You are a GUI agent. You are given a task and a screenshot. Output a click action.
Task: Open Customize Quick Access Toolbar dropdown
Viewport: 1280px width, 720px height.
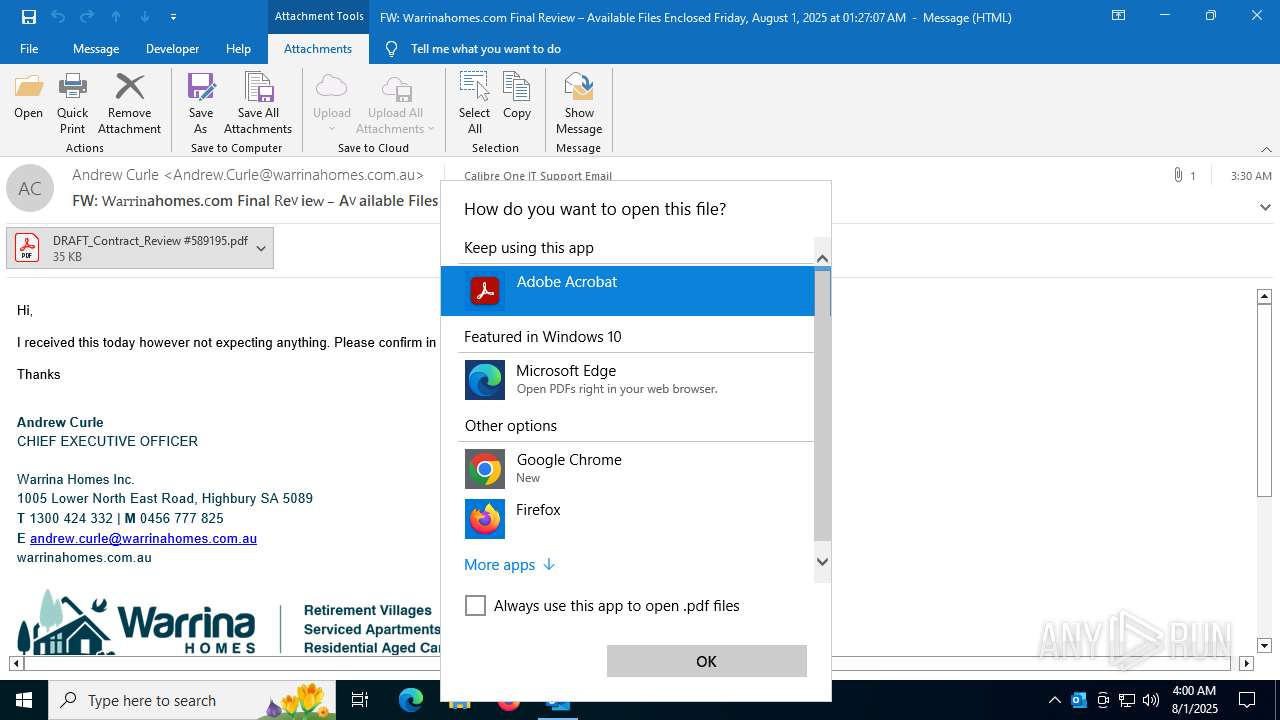[173, 17]
